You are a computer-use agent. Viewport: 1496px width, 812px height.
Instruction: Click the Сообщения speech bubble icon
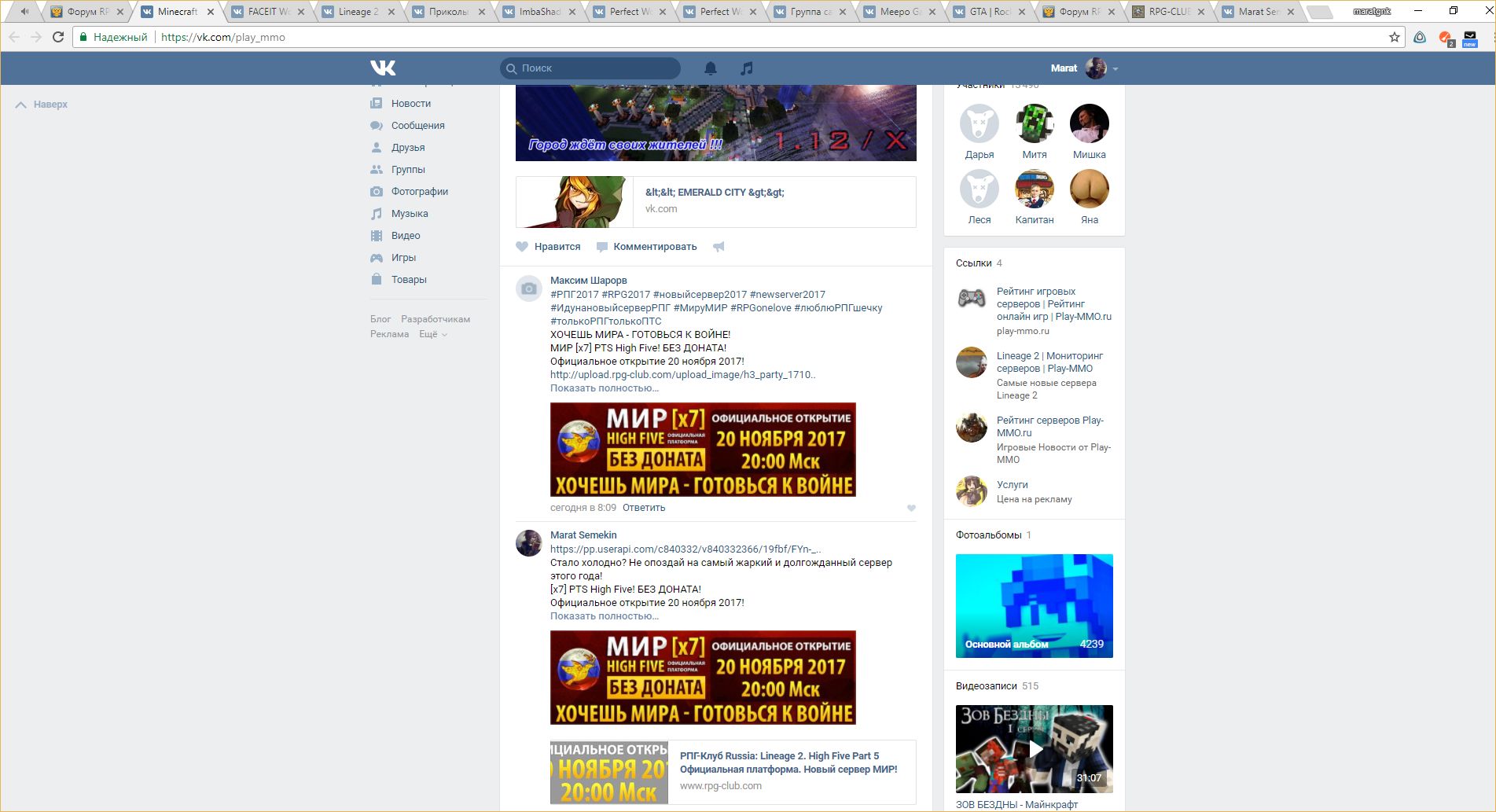(x=377, y=126)
